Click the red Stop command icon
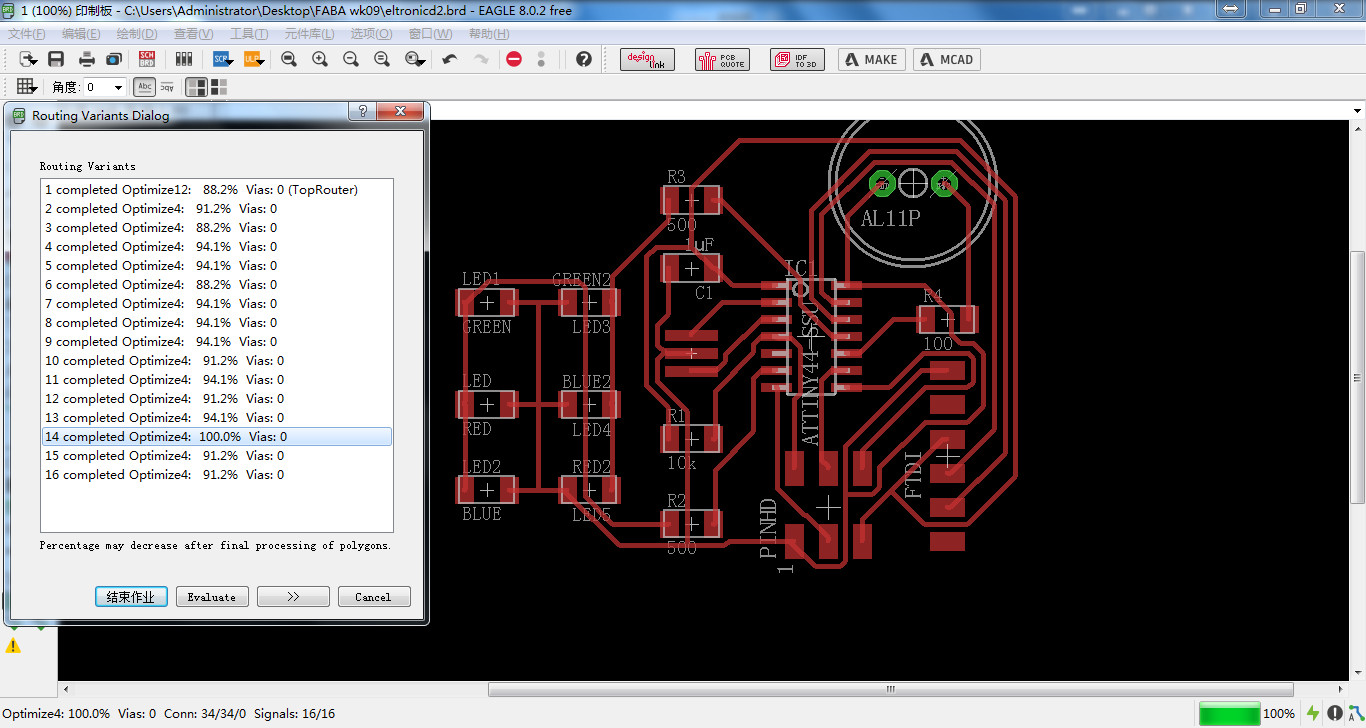1366x728 pixels. (x=514, y=59)
